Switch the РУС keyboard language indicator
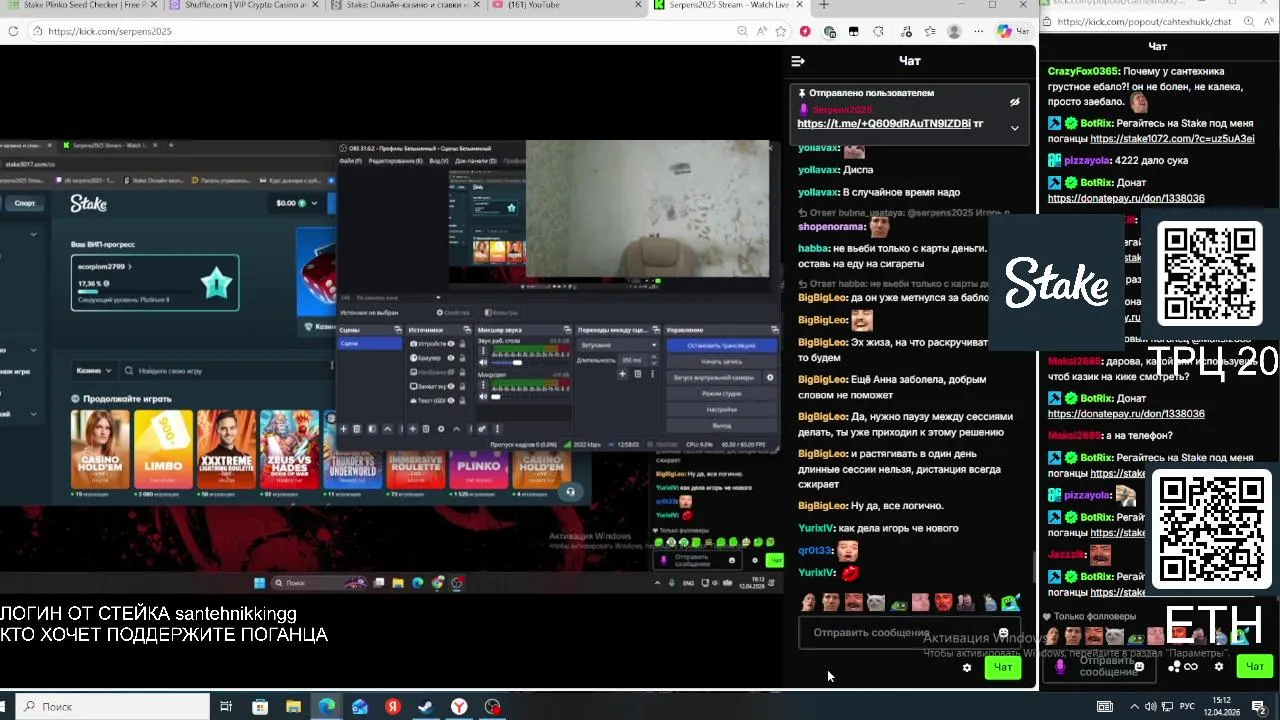The image size is (1280, 720). point(1187,706)
